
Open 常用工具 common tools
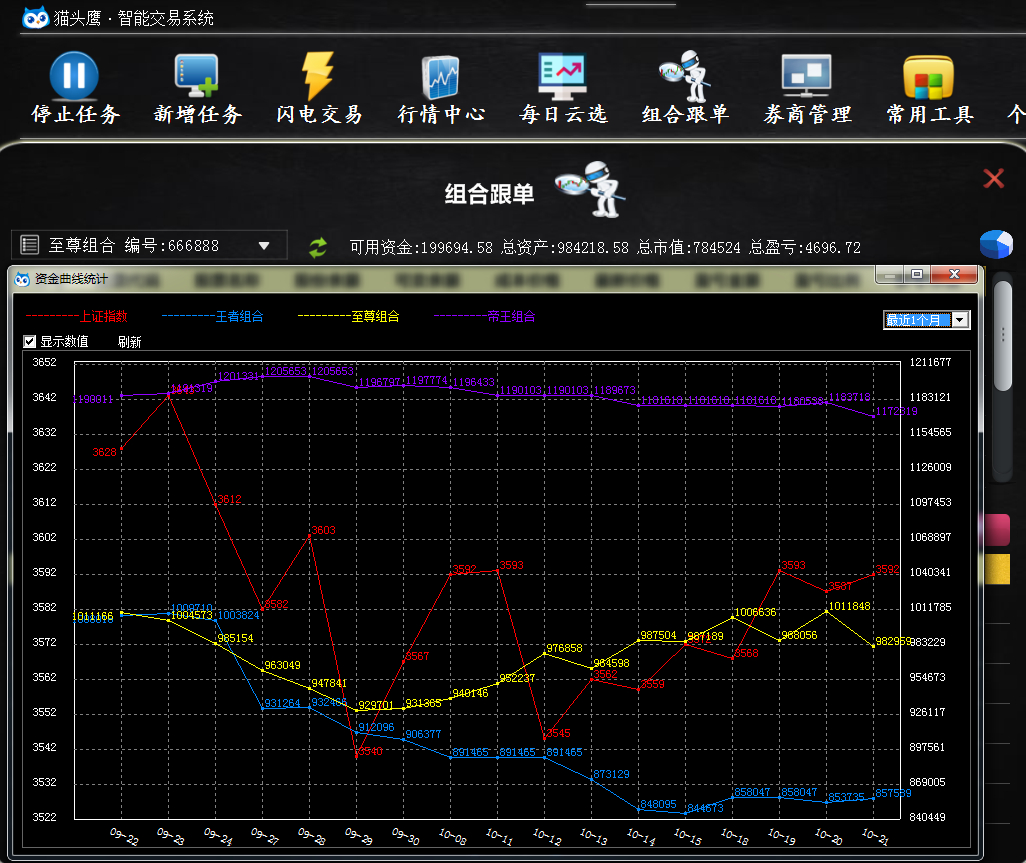tap(929, 76)
